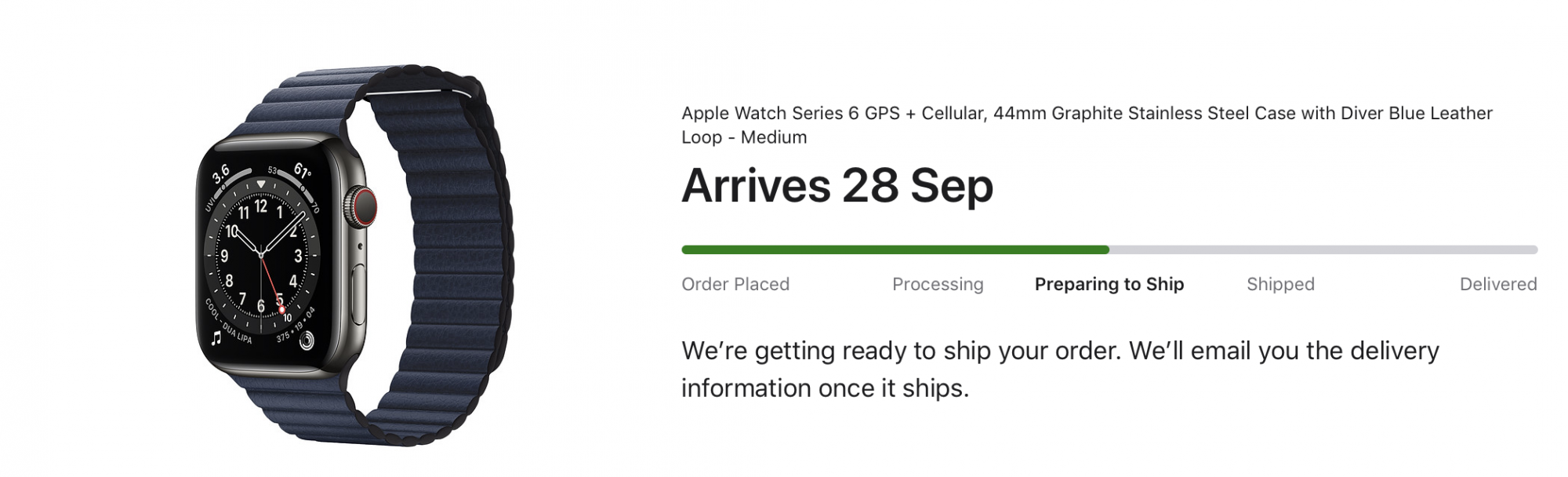This screenshot has height=477, width=1568.
Task: Select the bold Preparing to Ship step
Action: coord(1109,284)
